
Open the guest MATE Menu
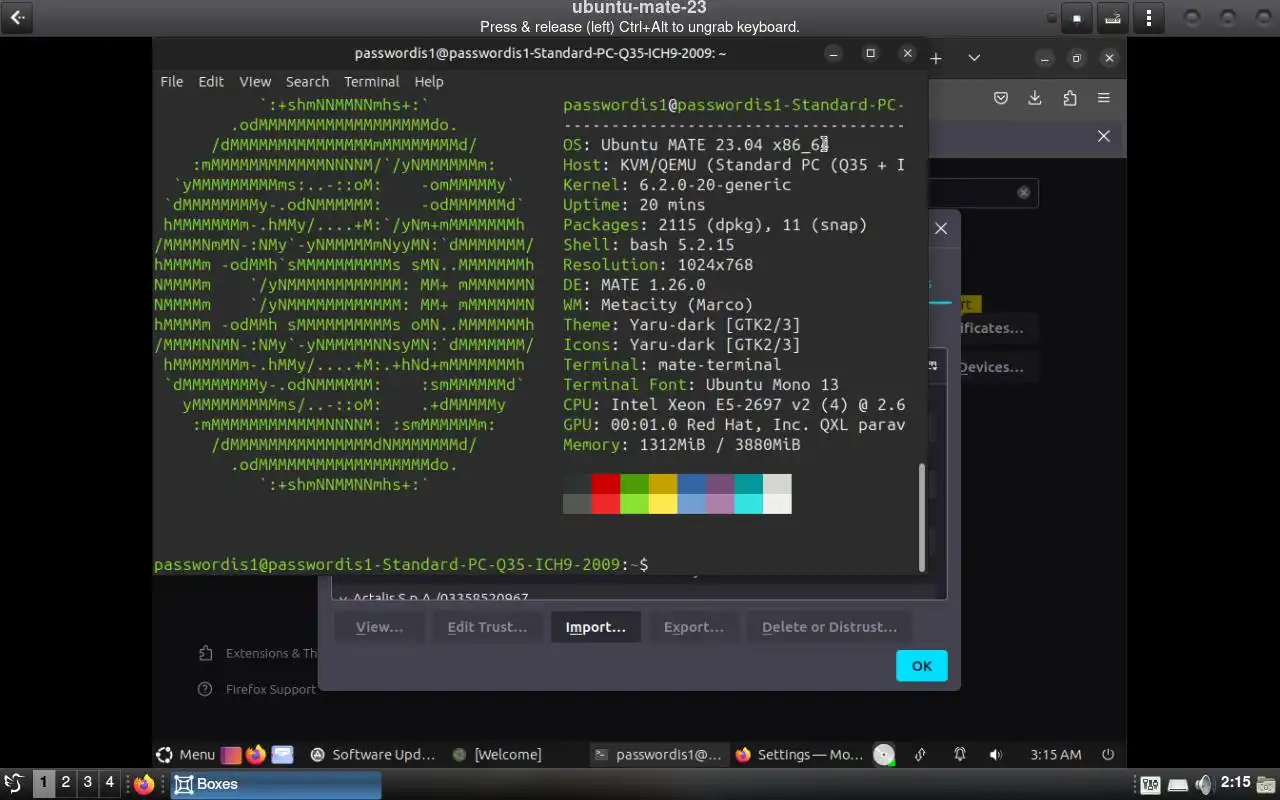point(185,754)
